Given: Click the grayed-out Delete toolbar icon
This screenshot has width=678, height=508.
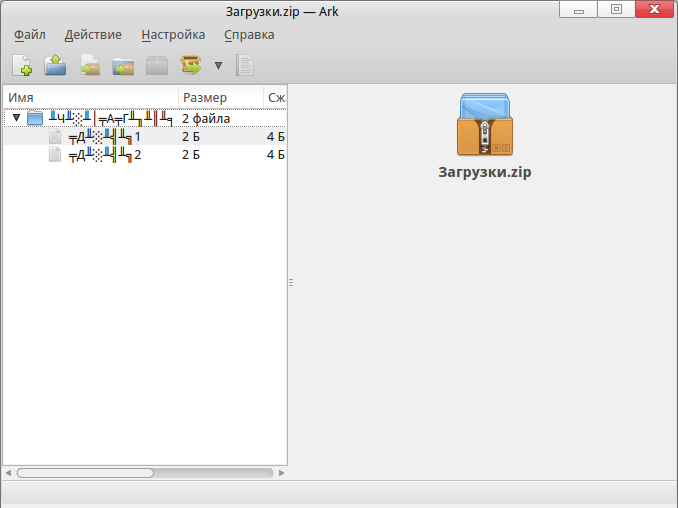Looking at the screenshot, I should 157,66.
